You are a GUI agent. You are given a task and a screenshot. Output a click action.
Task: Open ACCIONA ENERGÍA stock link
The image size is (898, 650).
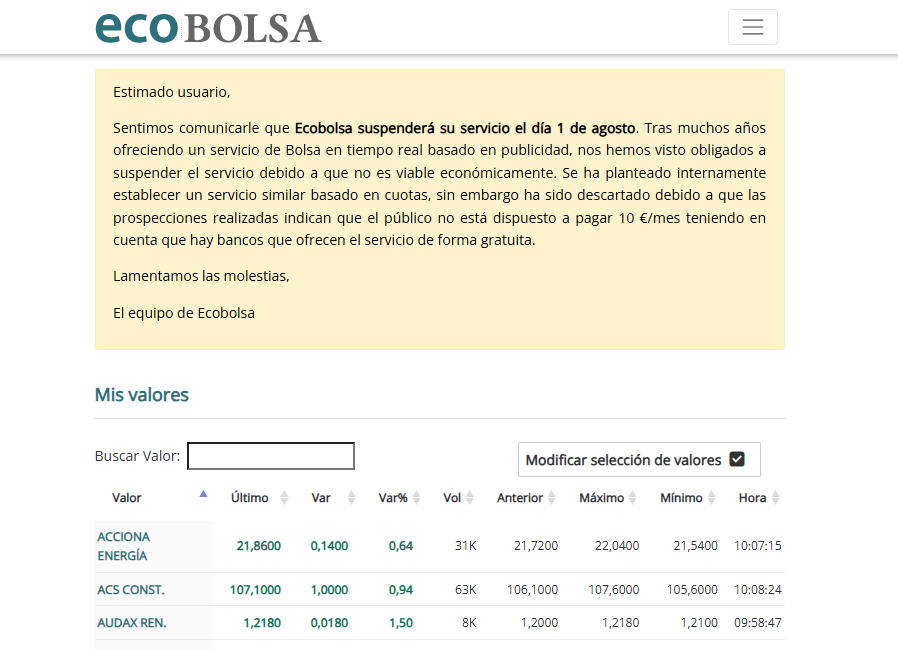[123, 546]
